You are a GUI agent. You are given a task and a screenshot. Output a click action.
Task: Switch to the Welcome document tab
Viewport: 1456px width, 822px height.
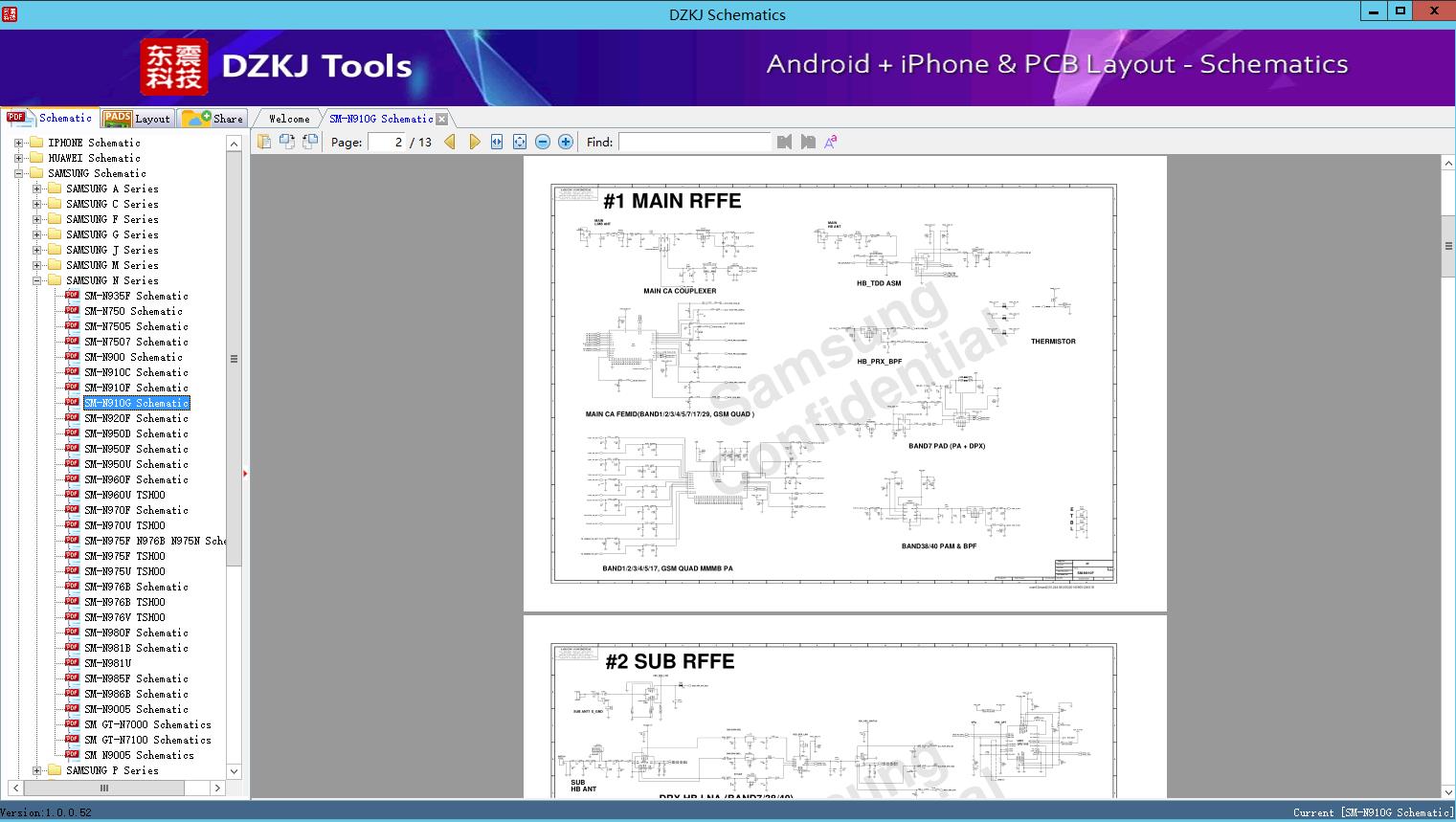tap(288, 119)
